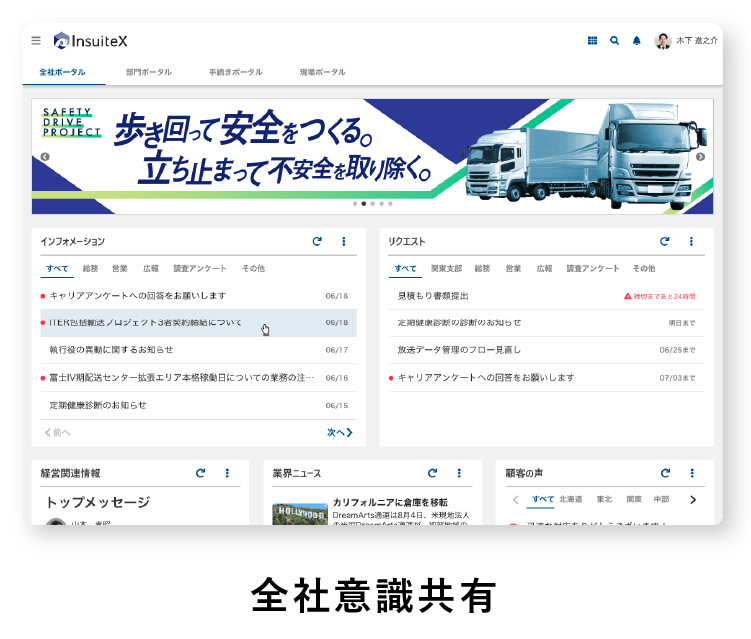Select その他 tab in リクエスト
751x639 pixels.
click(x=644, y=269)
